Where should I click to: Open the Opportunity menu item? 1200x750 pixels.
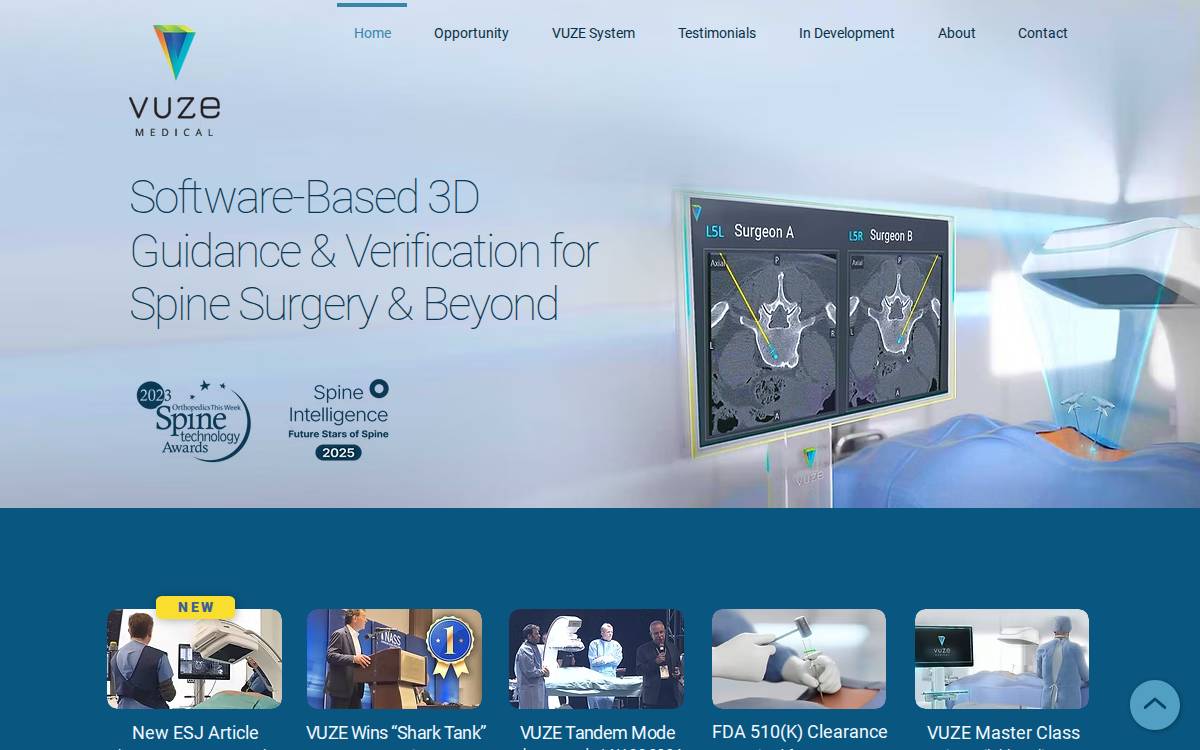(x=471, y=33)
